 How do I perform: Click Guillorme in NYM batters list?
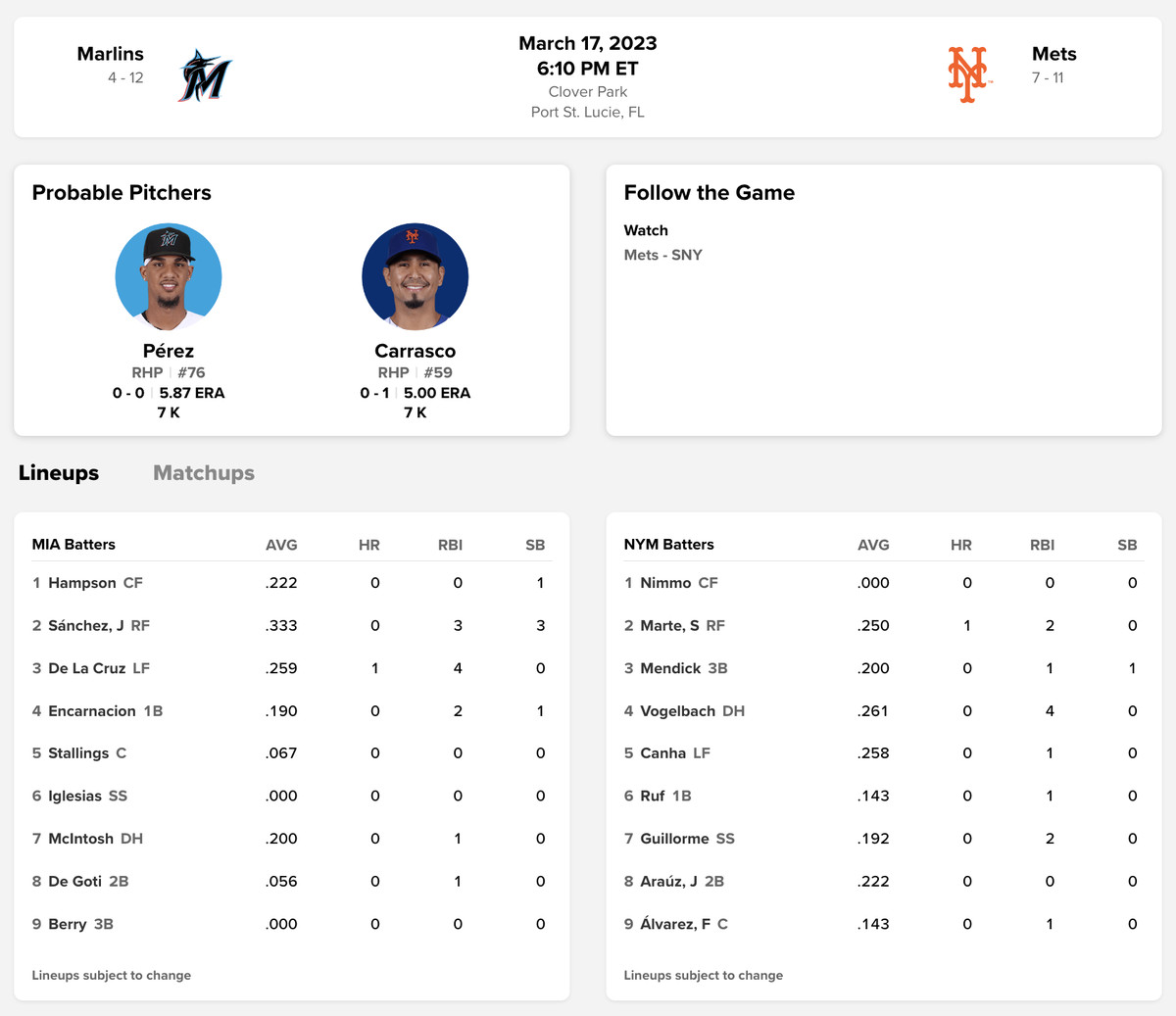click(674, 839)
